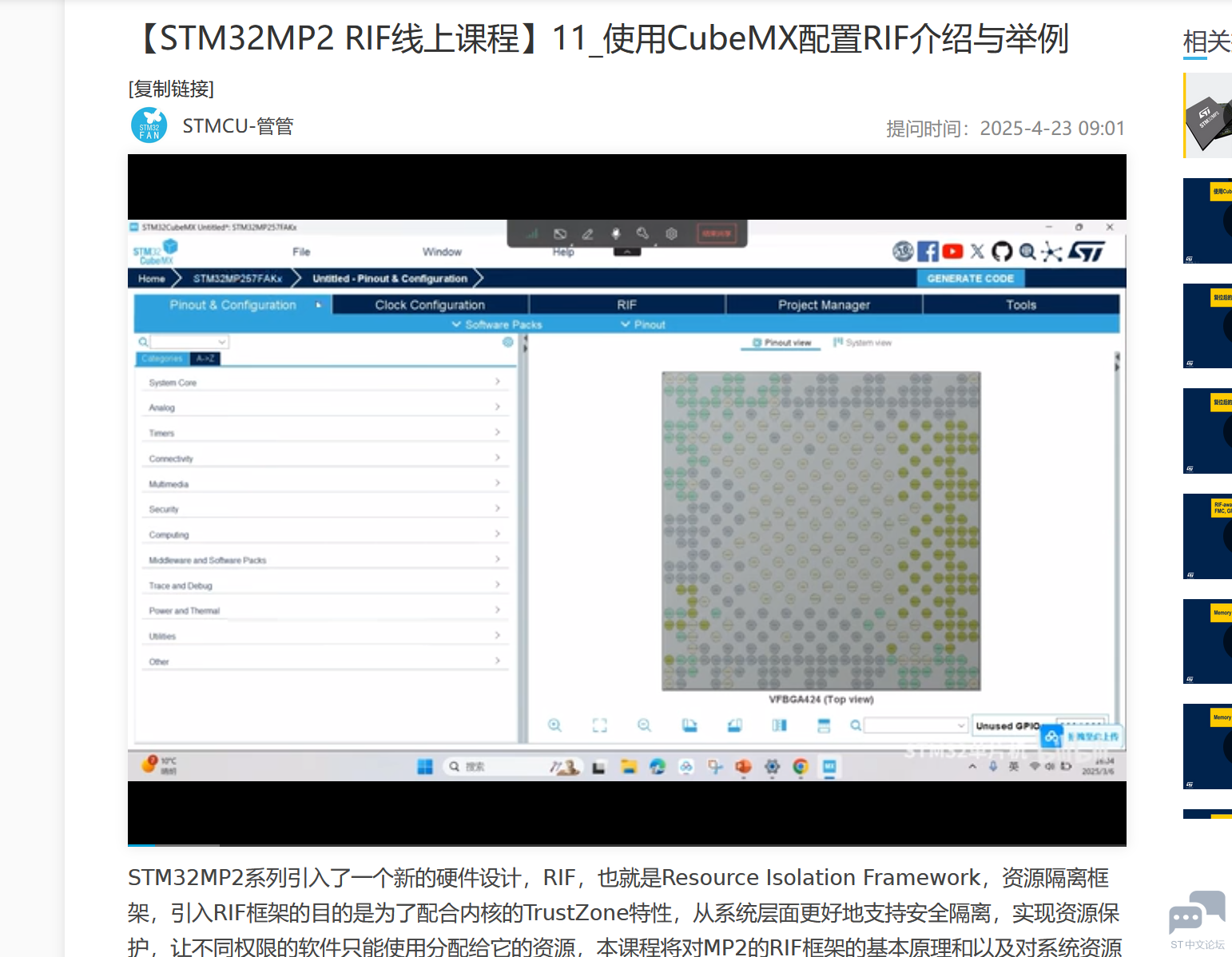Image resolution: width=1232 pixels, height=957 pixels.
Task: Click the settings gear in the left panel
Action: [x=508, y=342]
